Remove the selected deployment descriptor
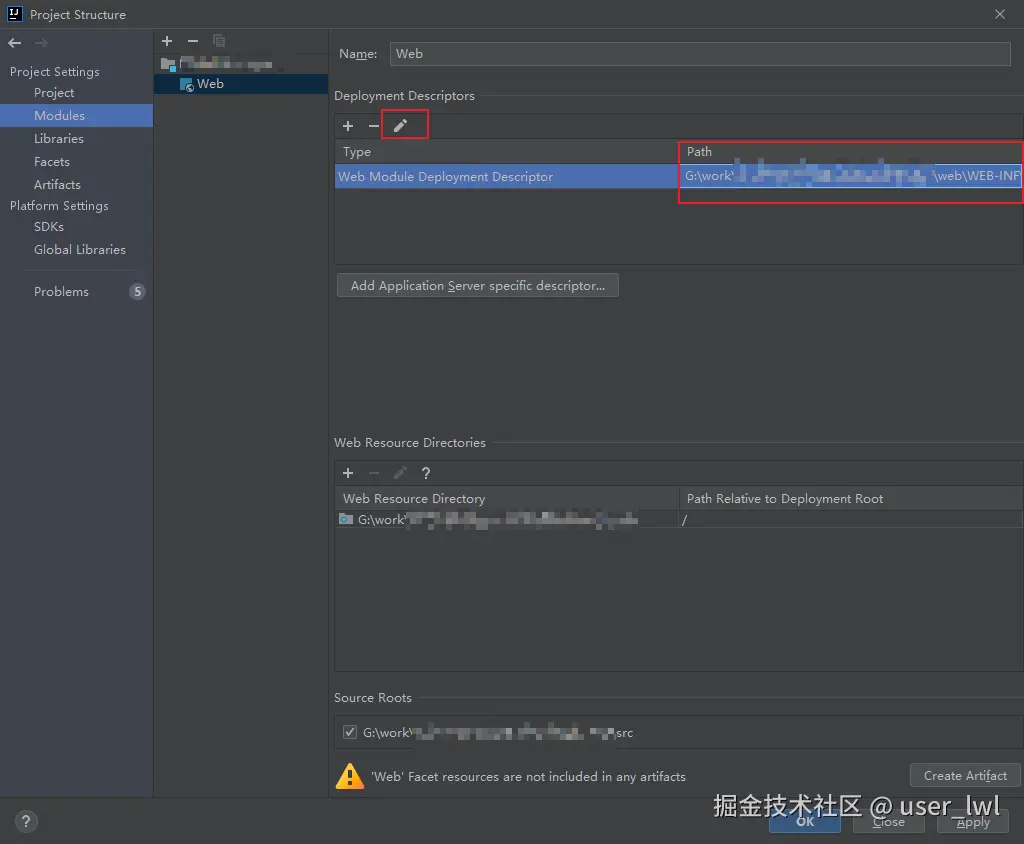Screen dimensions: 1024x844 click(x=374, y=125)
